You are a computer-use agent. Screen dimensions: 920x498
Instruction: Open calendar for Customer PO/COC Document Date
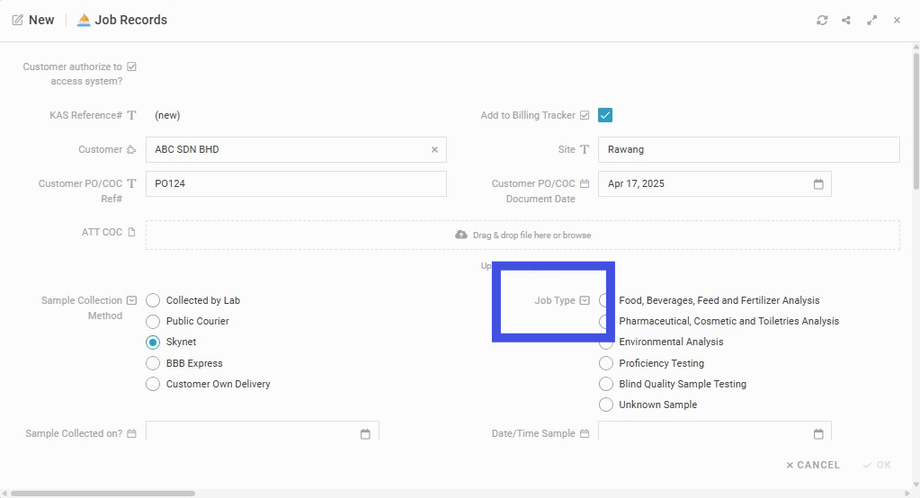point(818,184)
